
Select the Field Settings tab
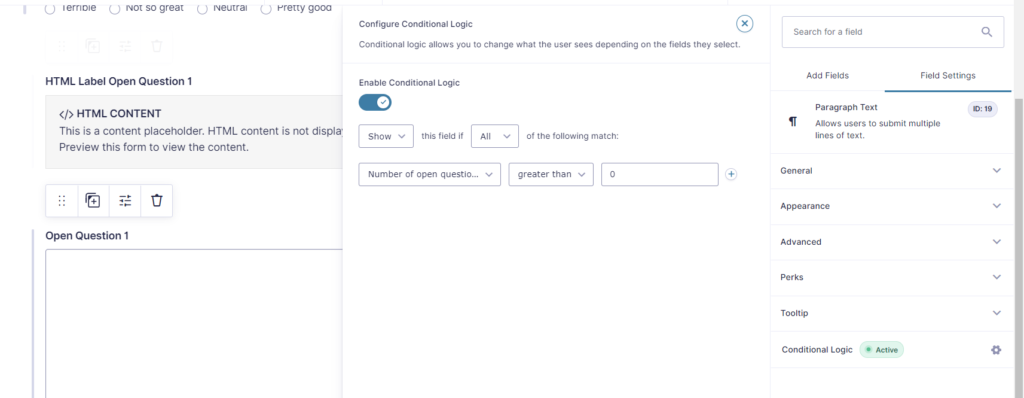point(948,75)
